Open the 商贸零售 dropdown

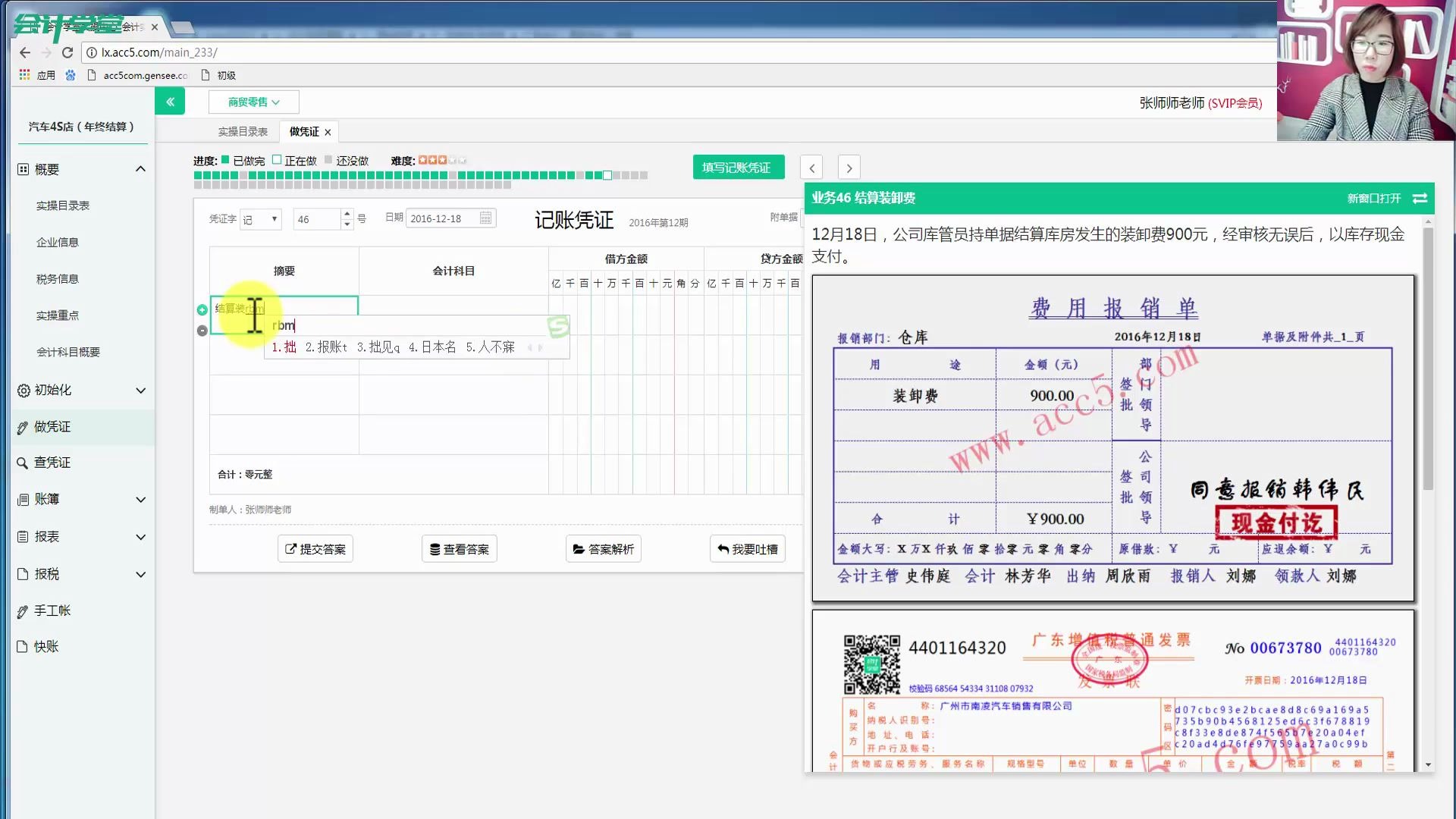tap(254, 102)
